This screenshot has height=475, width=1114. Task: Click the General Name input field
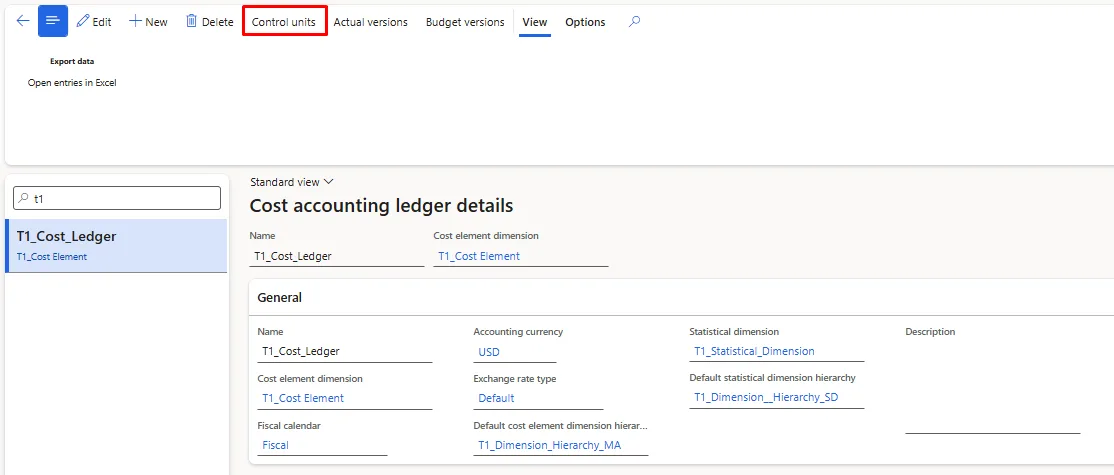coord(345,351)
